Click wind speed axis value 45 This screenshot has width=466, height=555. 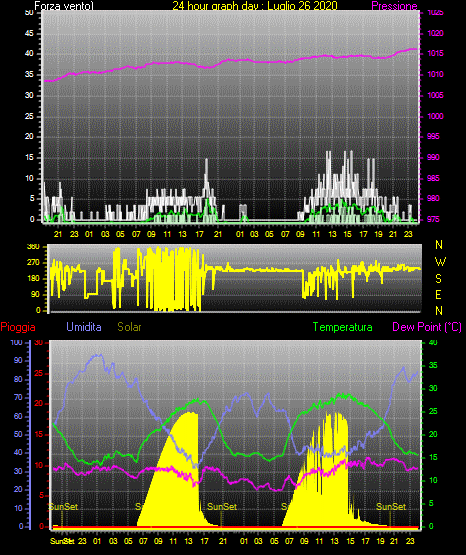pyautogui.click(x=29, y=33)
